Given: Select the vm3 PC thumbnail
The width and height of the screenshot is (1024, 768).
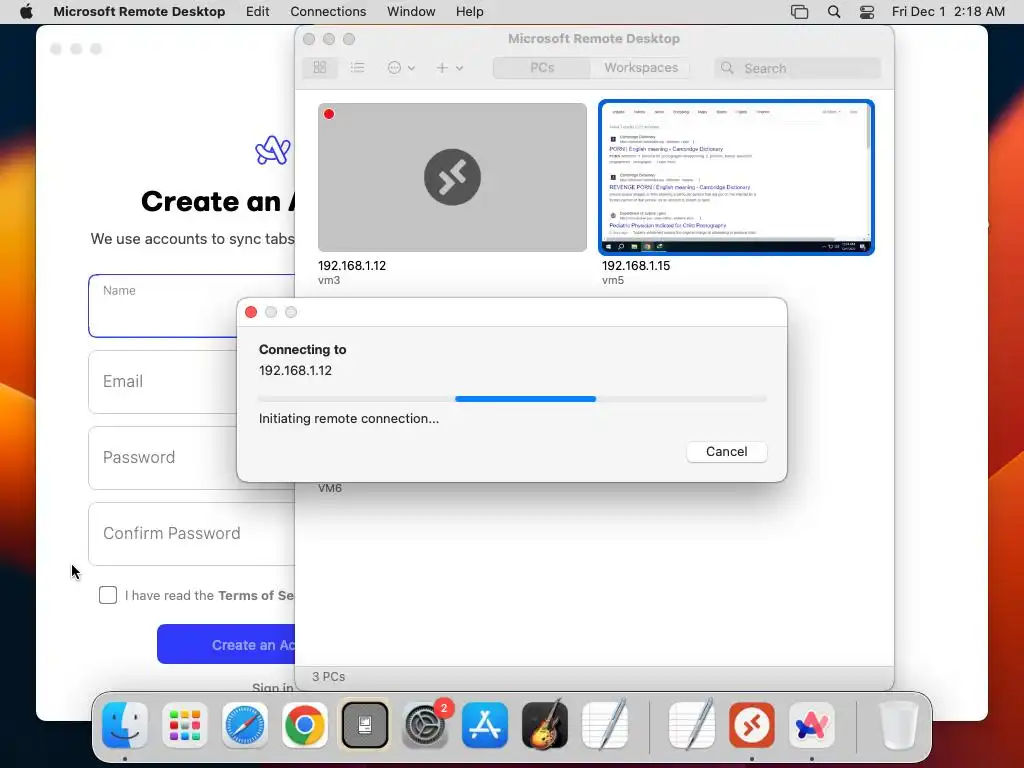Looking at the screenshot, I should click(452, 177).
